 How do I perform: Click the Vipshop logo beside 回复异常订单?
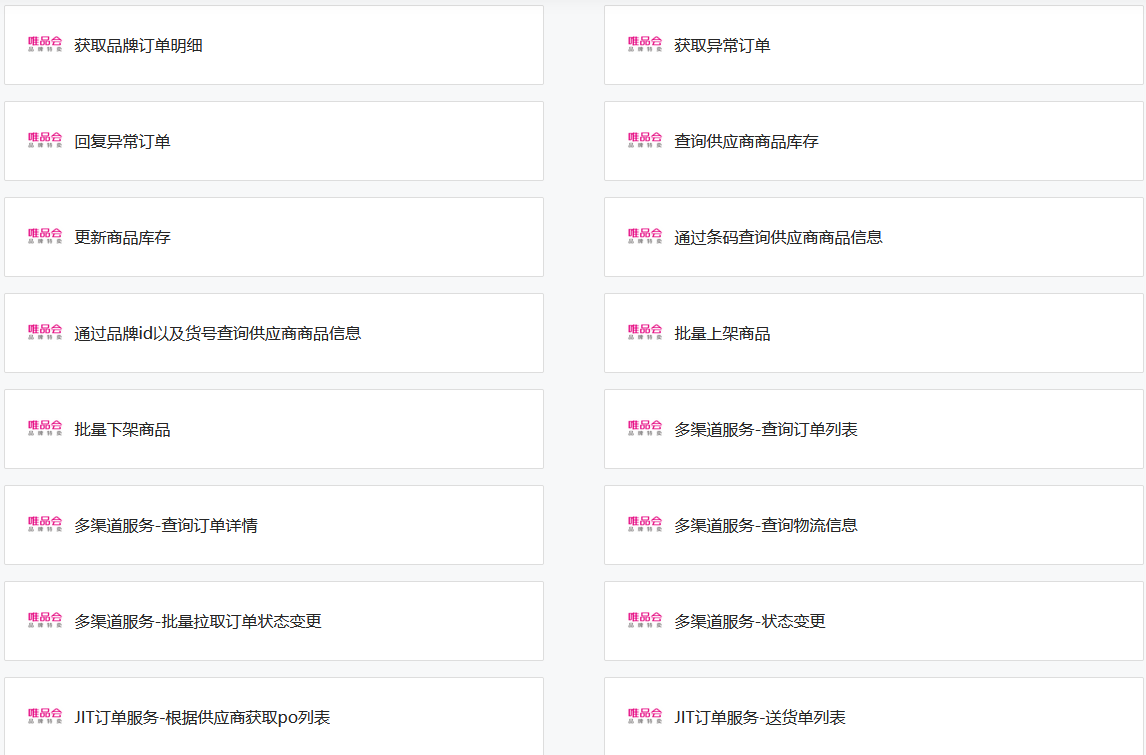45,141
